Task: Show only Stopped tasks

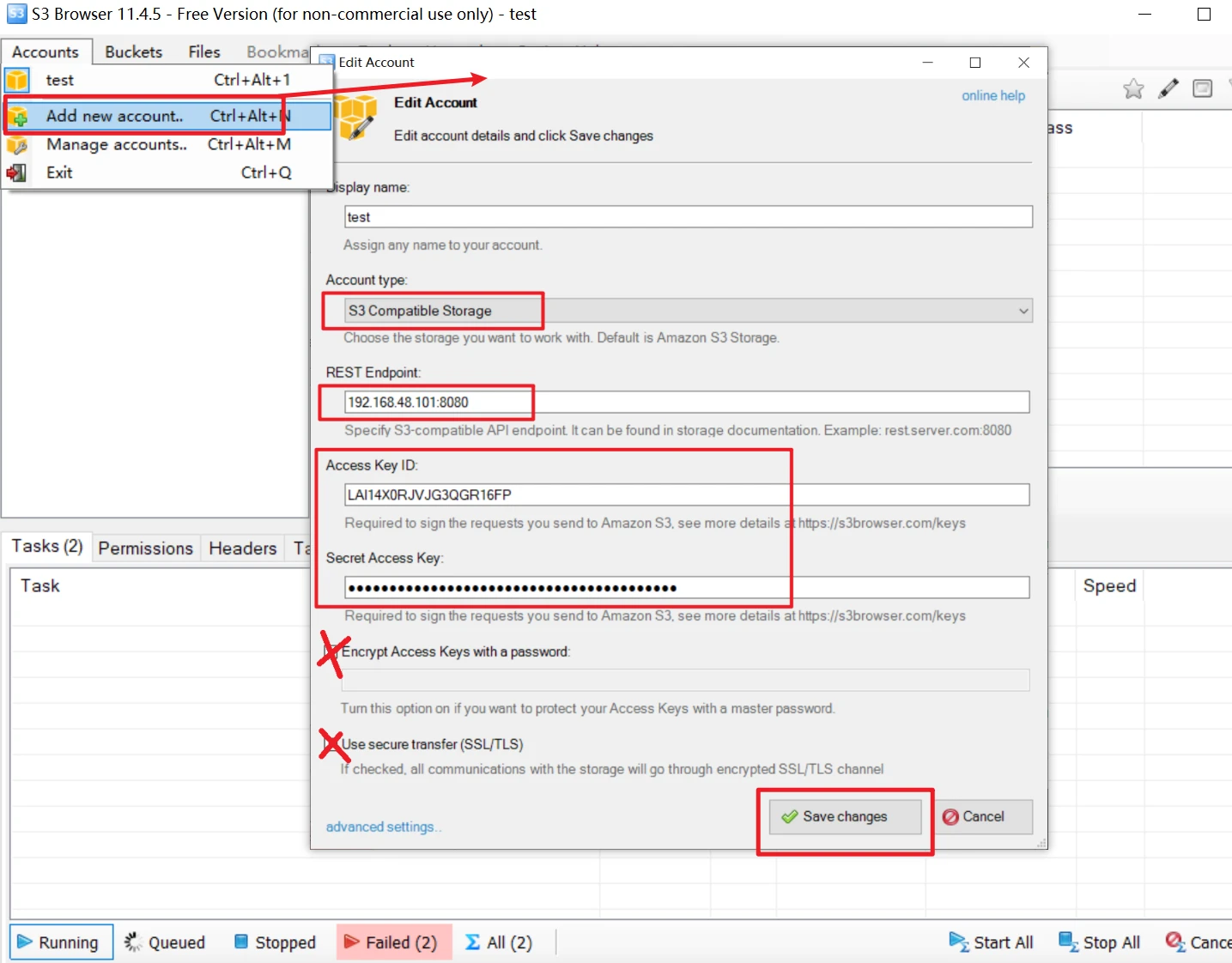Action: pos(275,942)
